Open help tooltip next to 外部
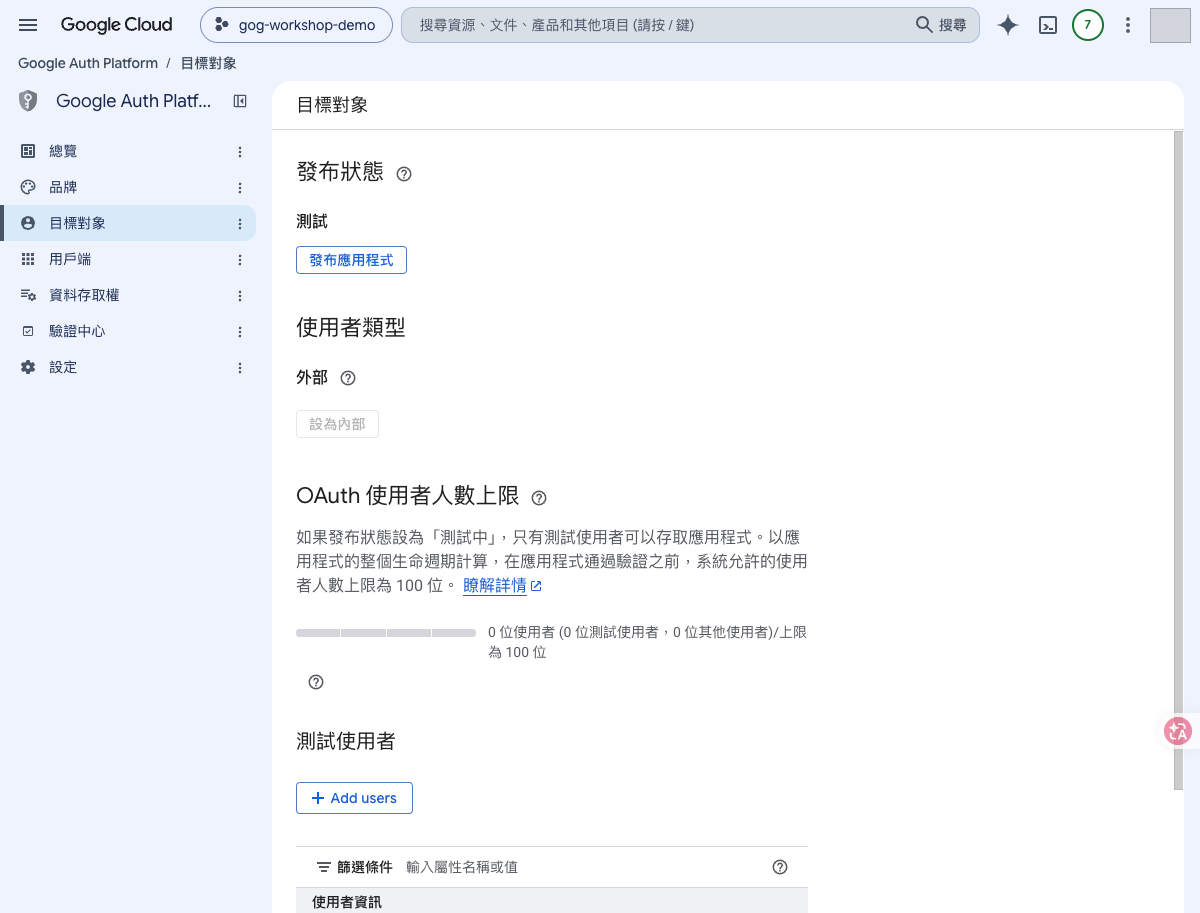Image resolution: width=1200 pixels, height=913 pixels. pos(348,378)
